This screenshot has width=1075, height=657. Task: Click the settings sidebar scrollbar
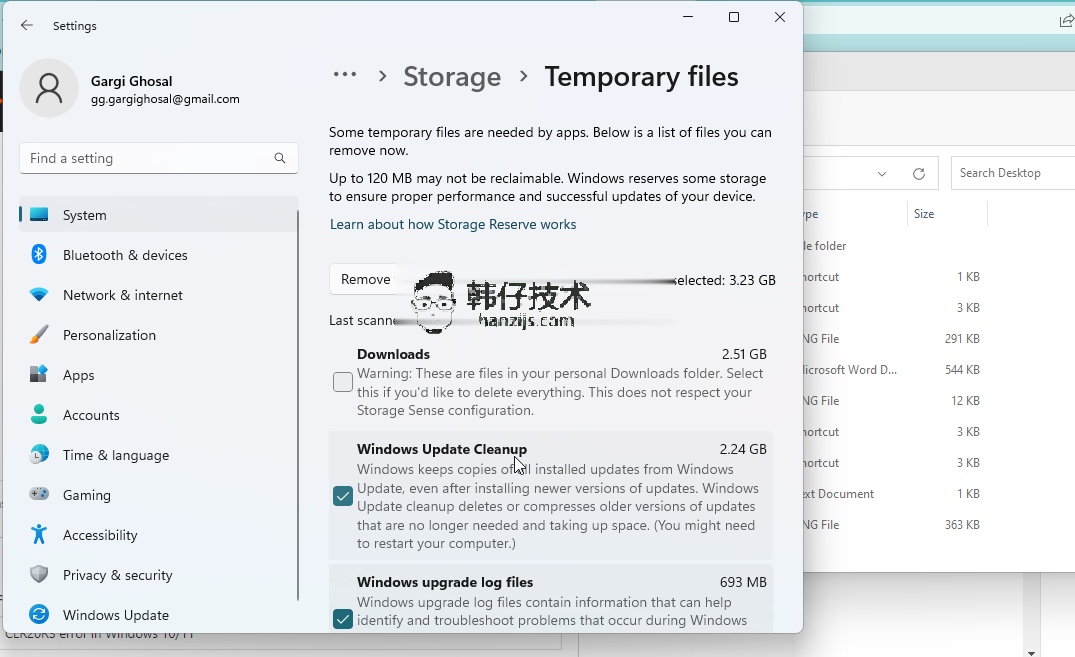(298, 405)
